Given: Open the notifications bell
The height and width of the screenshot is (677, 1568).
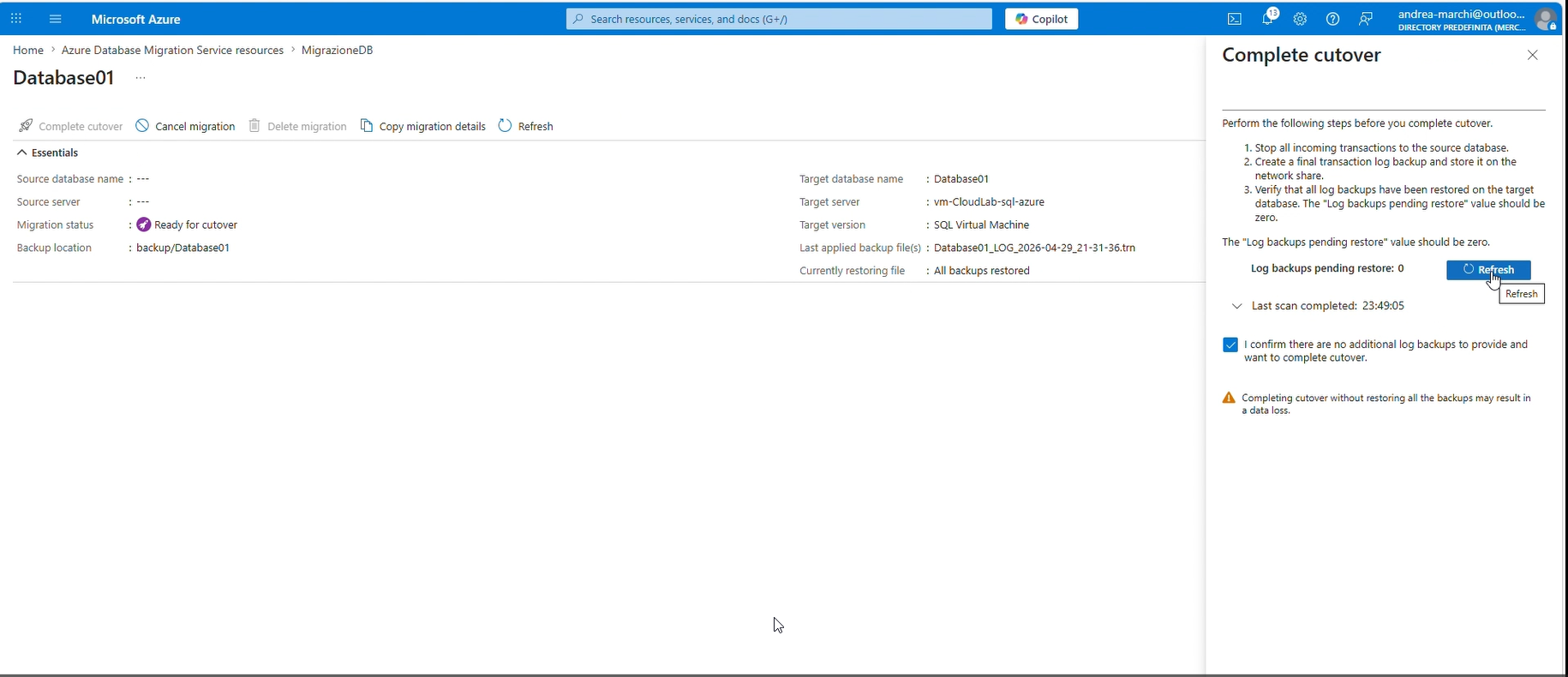Looking at the screenshot, I should 1268,19.
